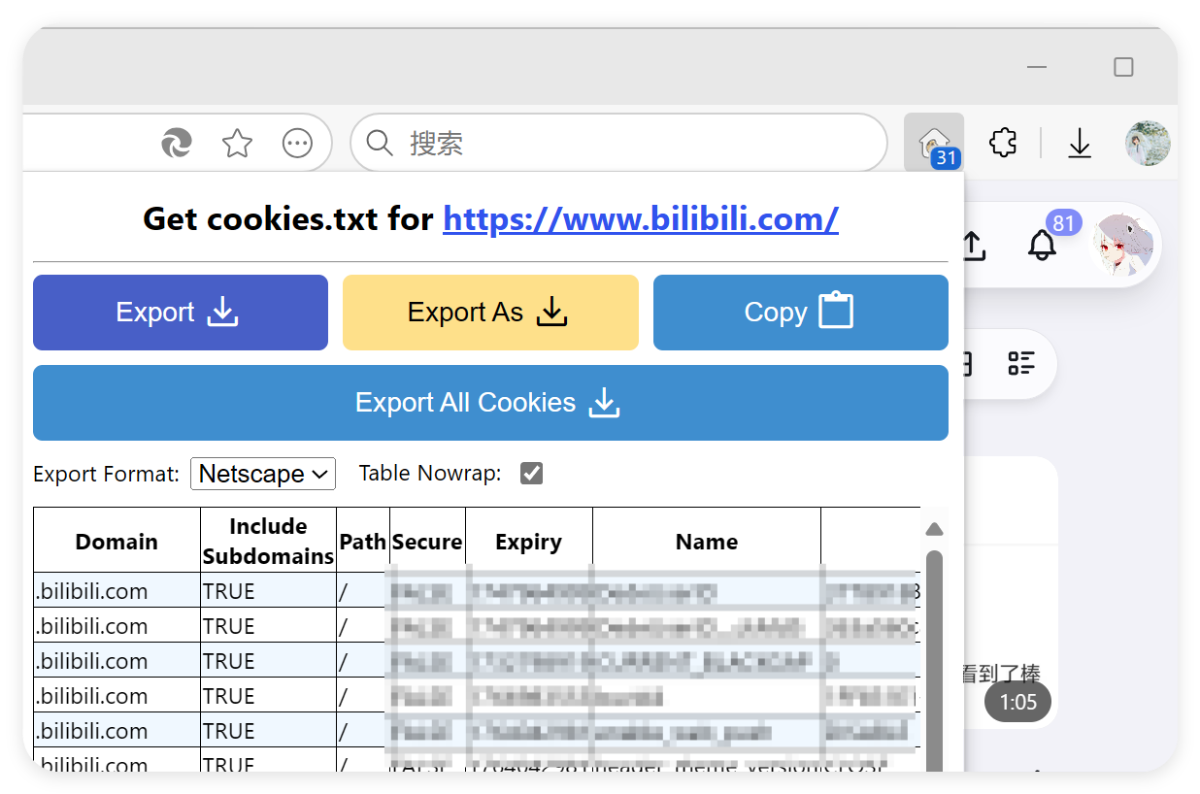The width and height of the screenshot is (1200, 794).
Task: Open the Export Format Netscape dropdown
Action: point(263,473)
